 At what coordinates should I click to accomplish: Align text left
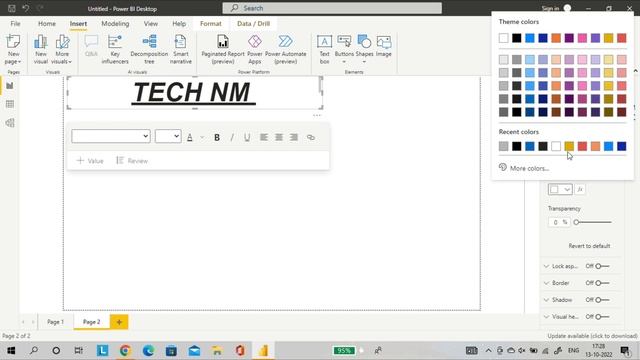point(264,137)
